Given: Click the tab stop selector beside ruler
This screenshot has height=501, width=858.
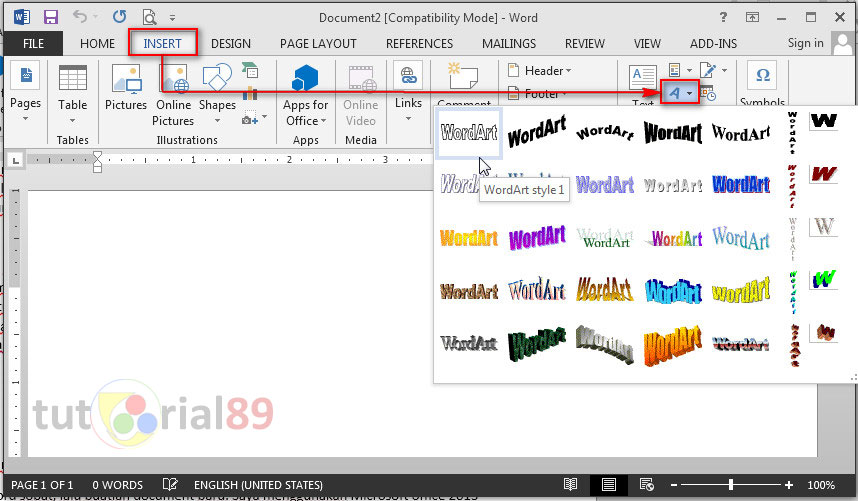Looking at the screenshot, I should [x=15, y=160].
